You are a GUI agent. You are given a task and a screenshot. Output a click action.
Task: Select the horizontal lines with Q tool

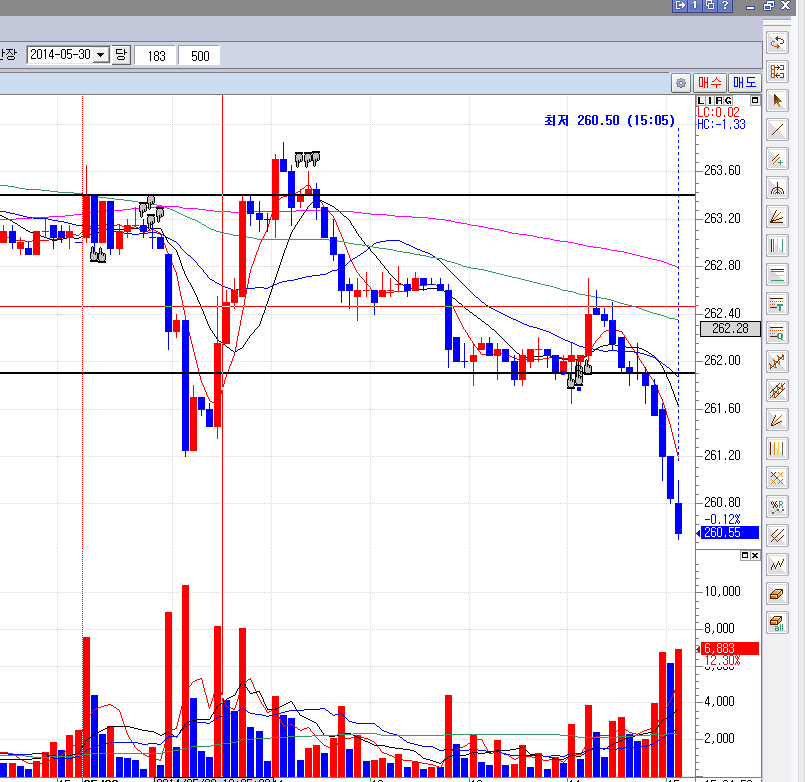[x=777, y=333]
